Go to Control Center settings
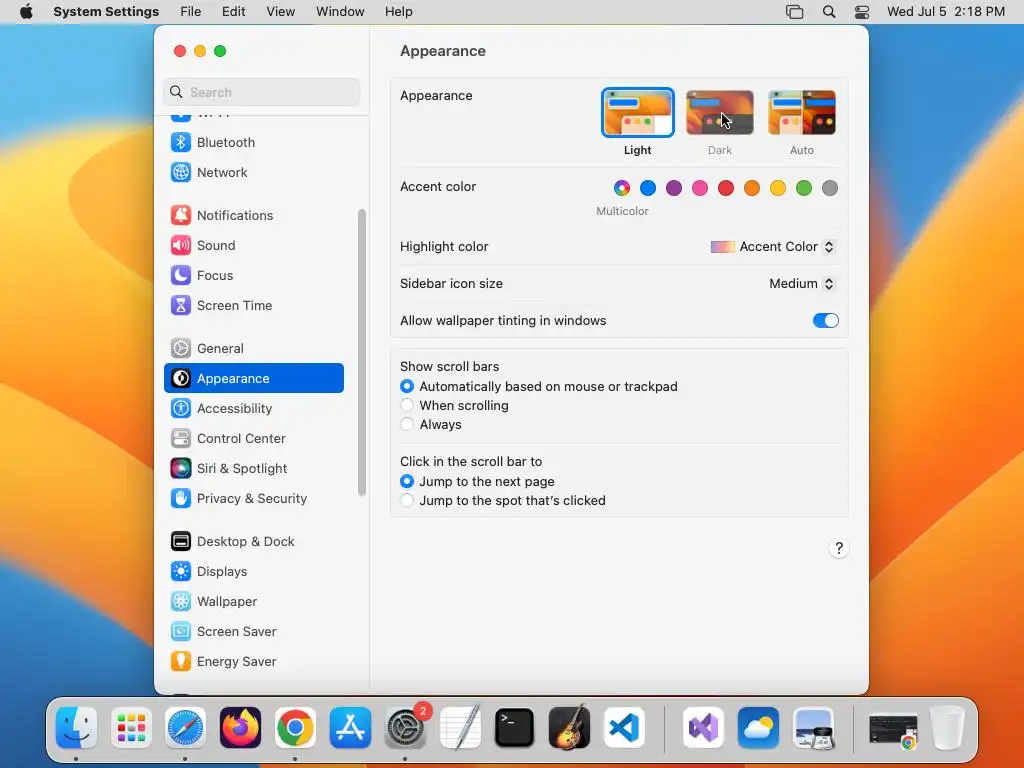Viewport: 1024px width, 768px height. pyautogui.click(x=253, y=439)
